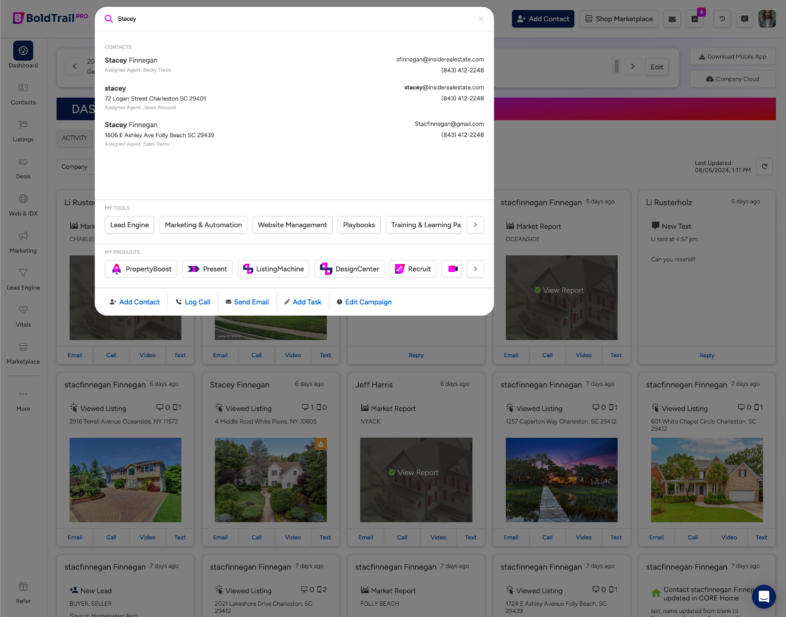Open Present product
786x617 pixels.
click(x=207, y=269)
